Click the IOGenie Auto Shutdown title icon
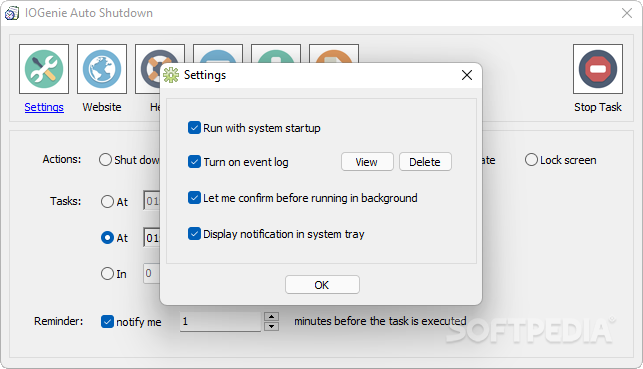Viewport: 643px width, 369px height. point(11,13)
